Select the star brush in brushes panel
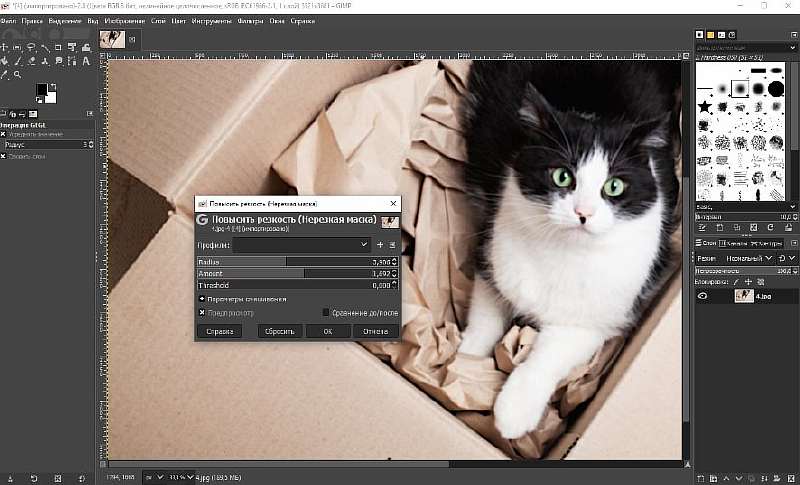 coord(705,107)
